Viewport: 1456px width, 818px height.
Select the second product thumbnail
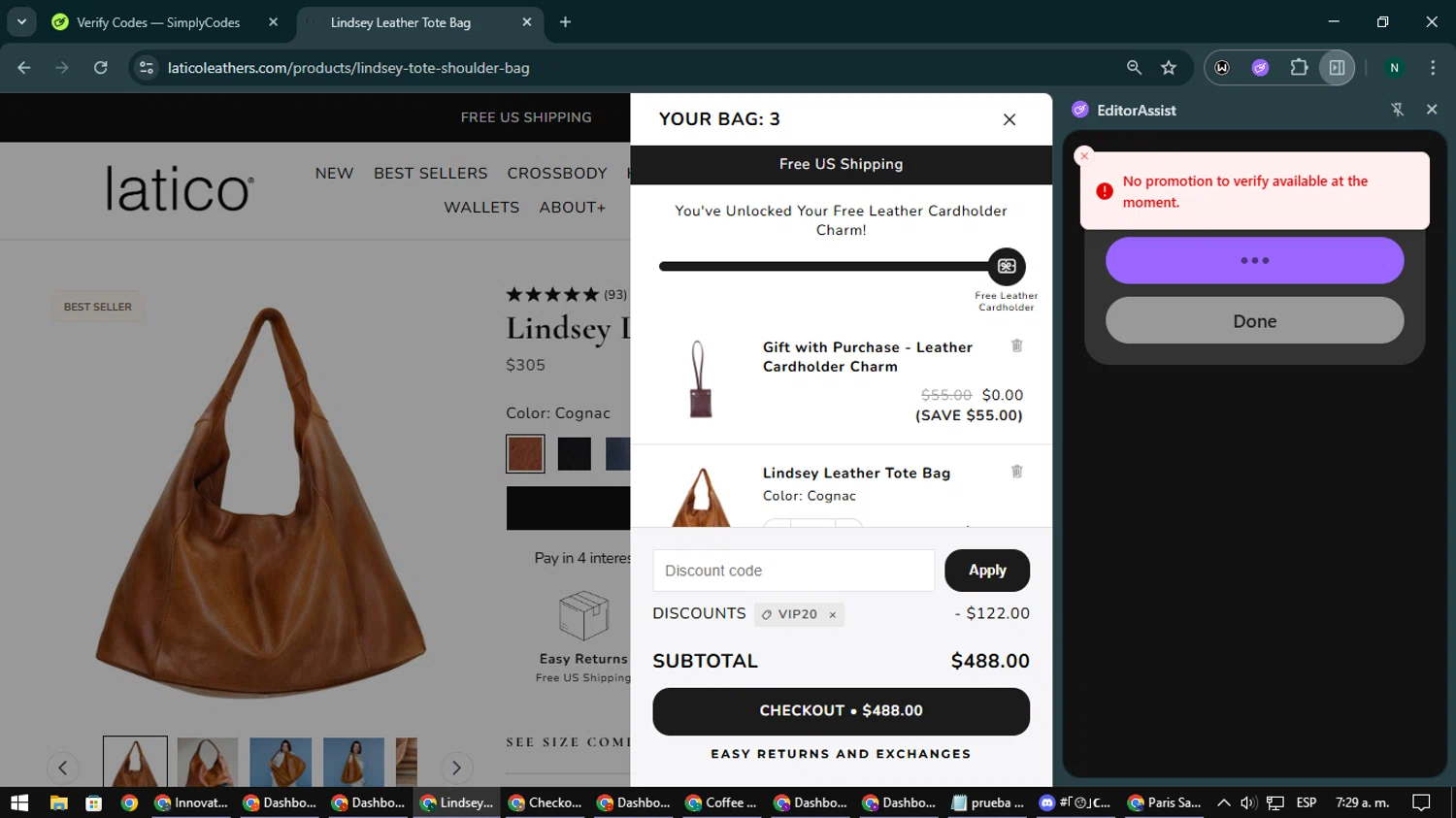click(208, 763)
